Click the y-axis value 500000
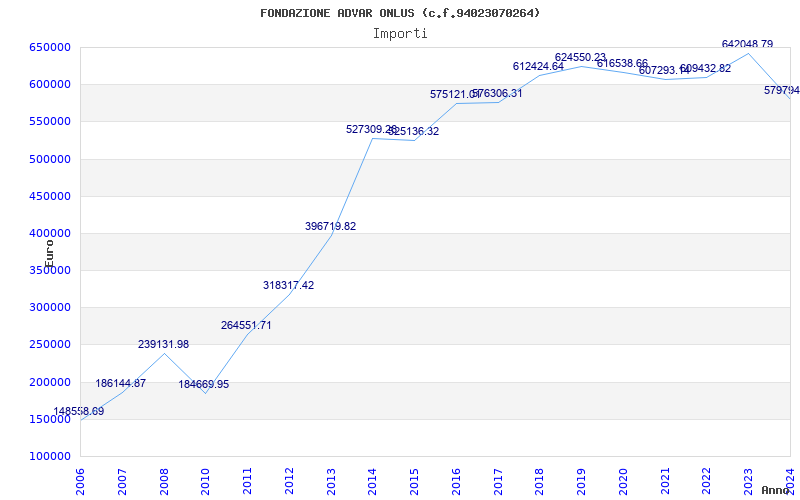The width and height of the screenshot is (800, 500). [50, 159]
